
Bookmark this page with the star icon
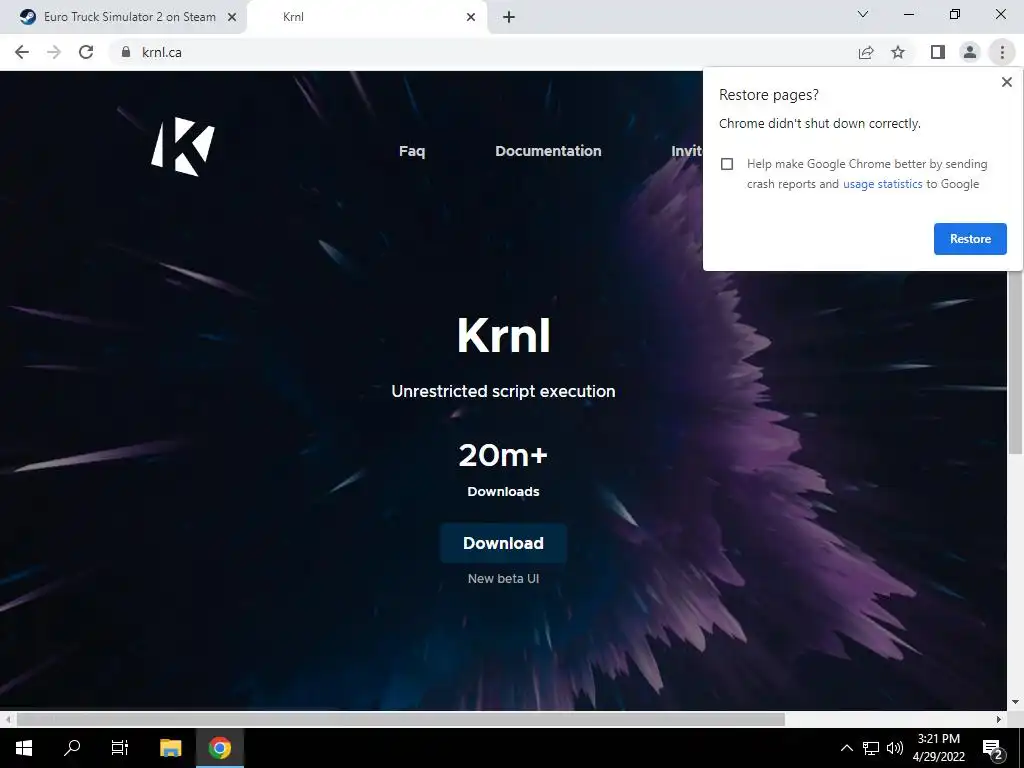[x=898, y=52]
